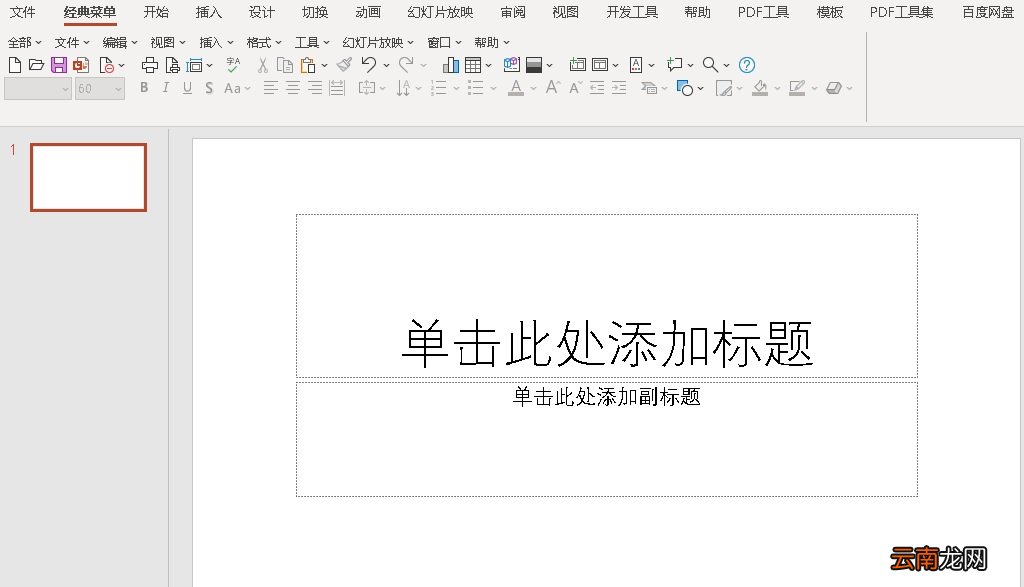This screenshot has width=1024, height=587.
Task: Open the undo dropdown arrow
Action: pyautogui.click(x=384, y=65)
